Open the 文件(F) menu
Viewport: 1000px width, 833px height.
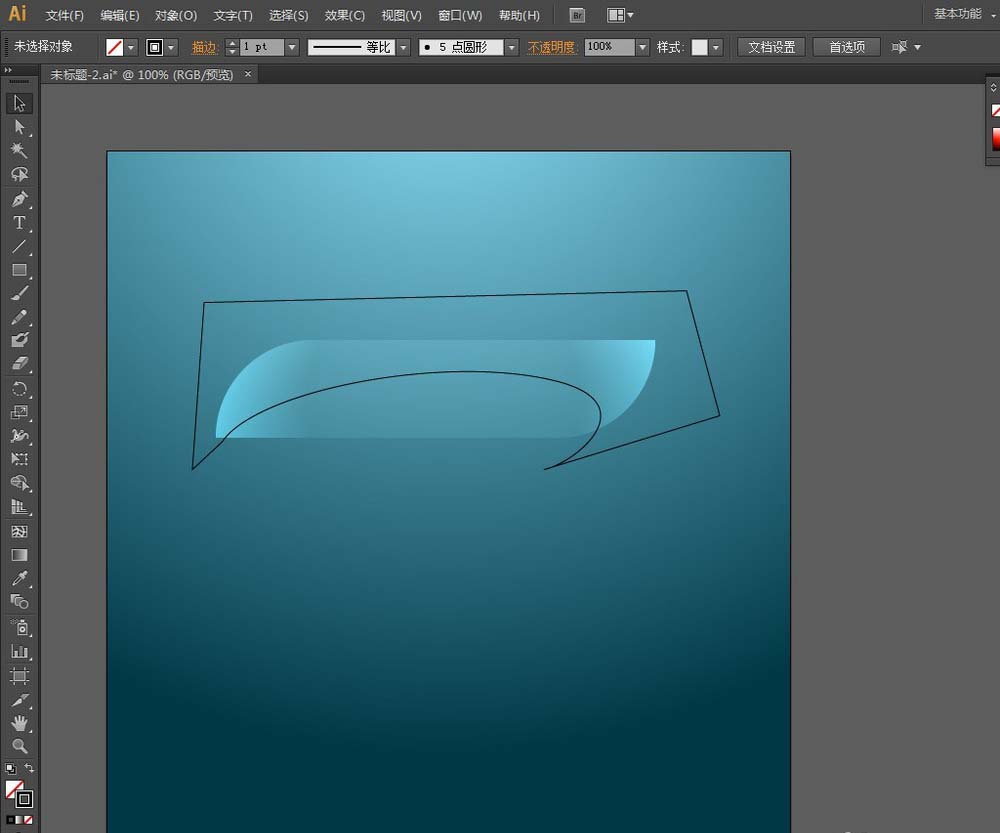65,16
